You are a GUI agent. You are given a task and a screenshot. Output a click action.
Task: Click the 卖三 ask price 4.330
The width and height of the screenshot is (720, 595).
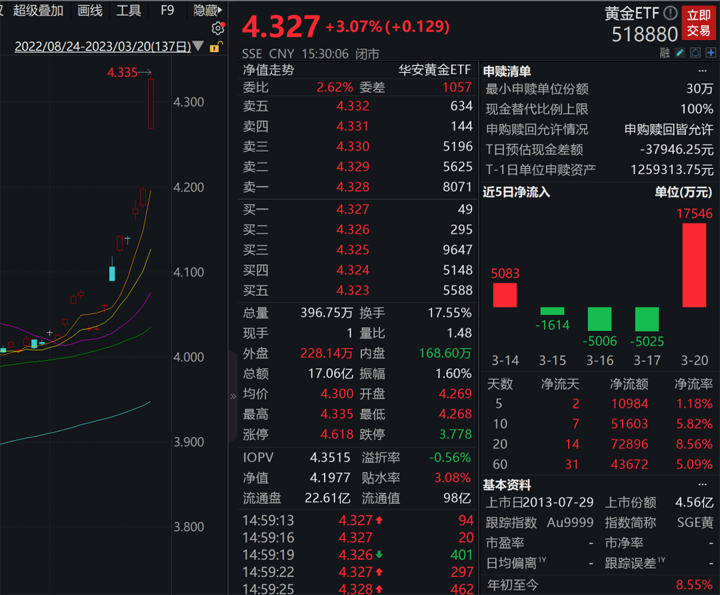tap(353, 146)
